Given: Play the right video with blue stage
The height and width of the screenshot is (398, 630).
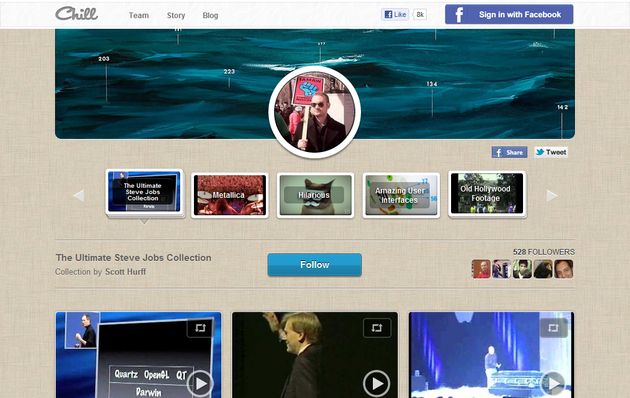Looking at the screenshot, I should point(554,384).
